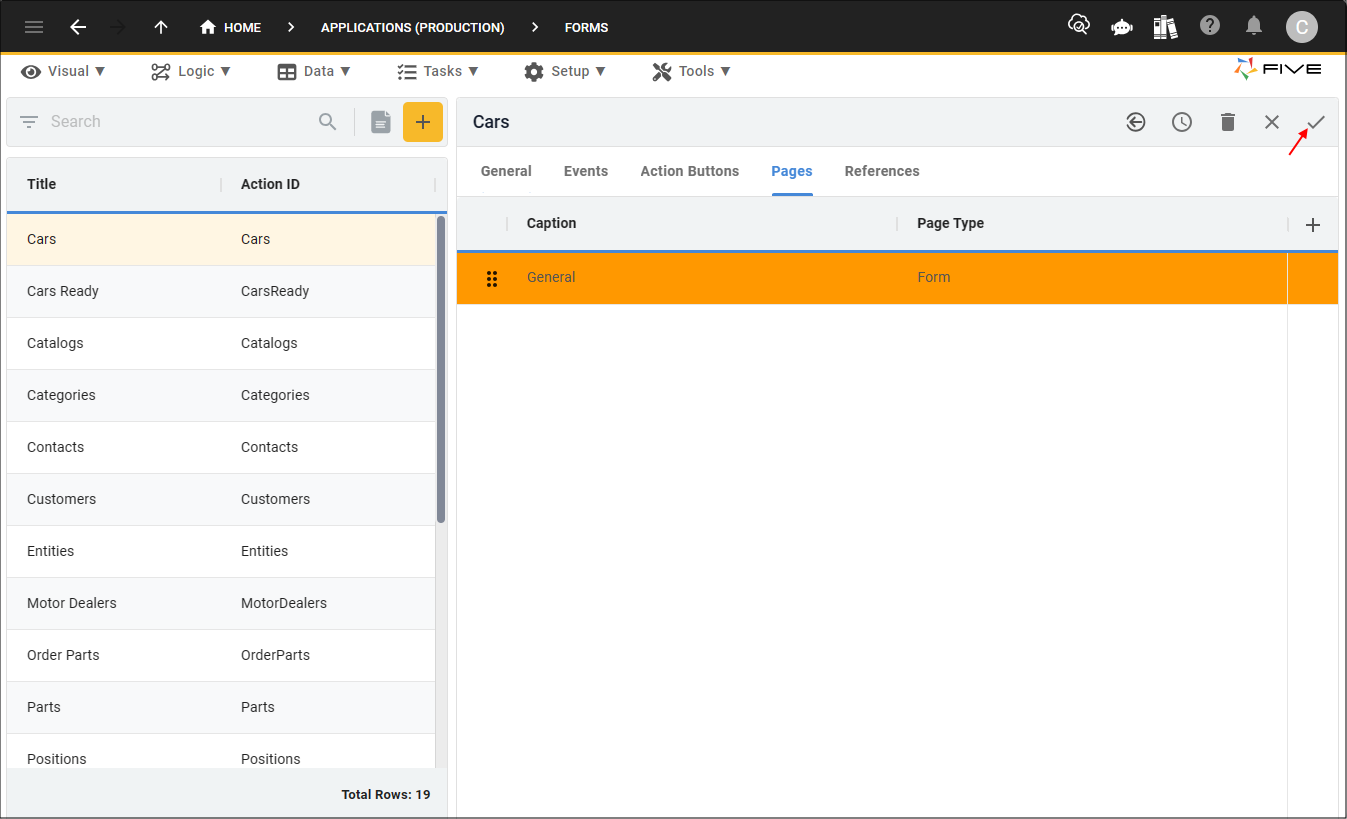Click in the Search input field
The height and width of the screenshot is (819, 1347).
180,122
